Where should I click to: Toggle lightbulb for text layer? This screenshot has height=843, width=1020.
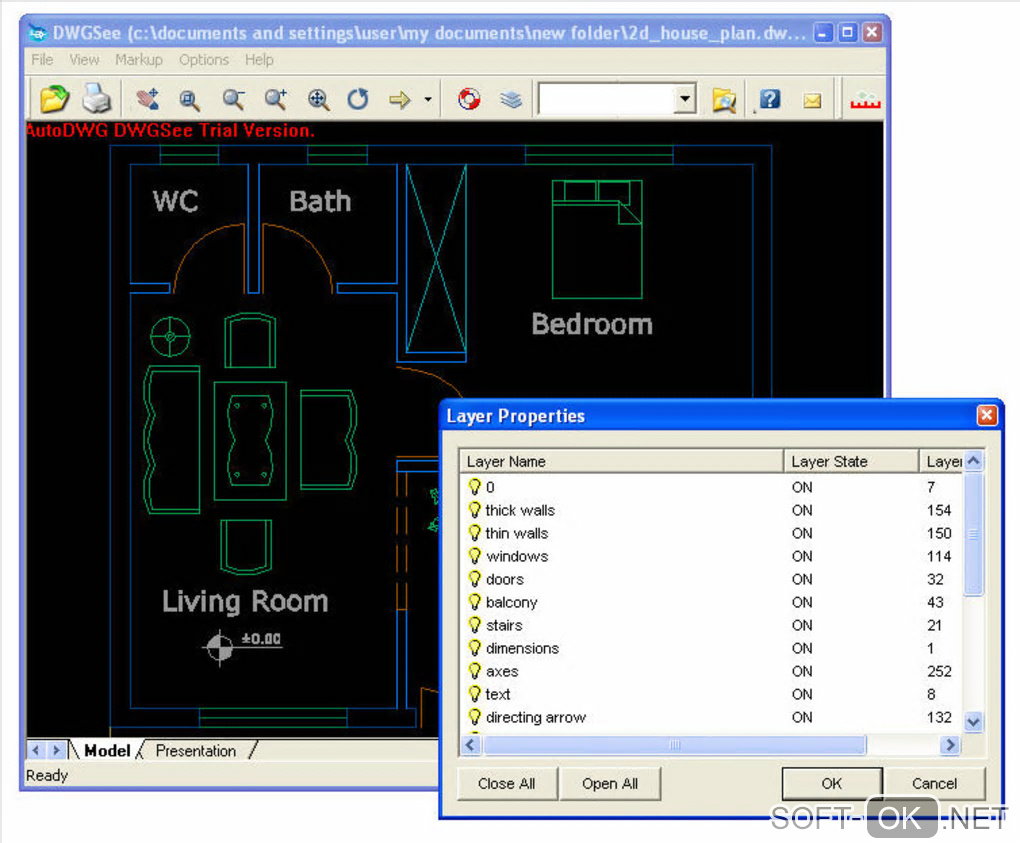[x=475, y=694]
